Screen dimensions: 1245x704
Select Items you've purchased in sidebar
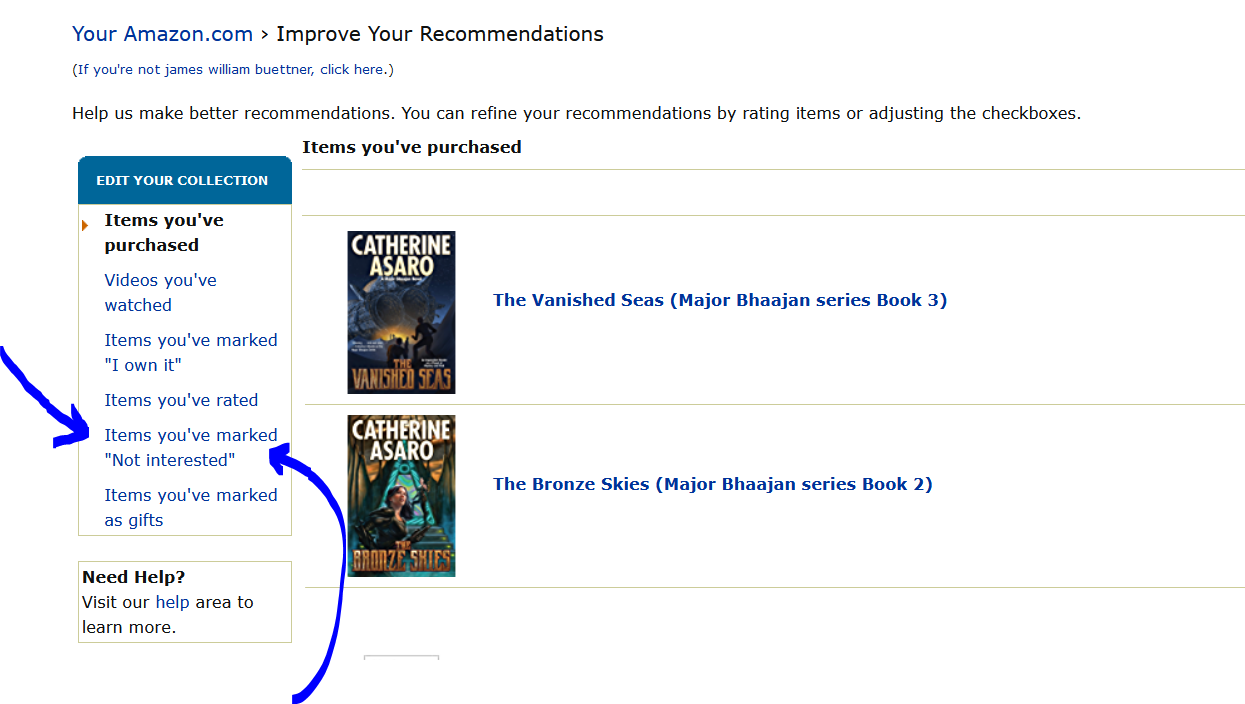point(164,232)
